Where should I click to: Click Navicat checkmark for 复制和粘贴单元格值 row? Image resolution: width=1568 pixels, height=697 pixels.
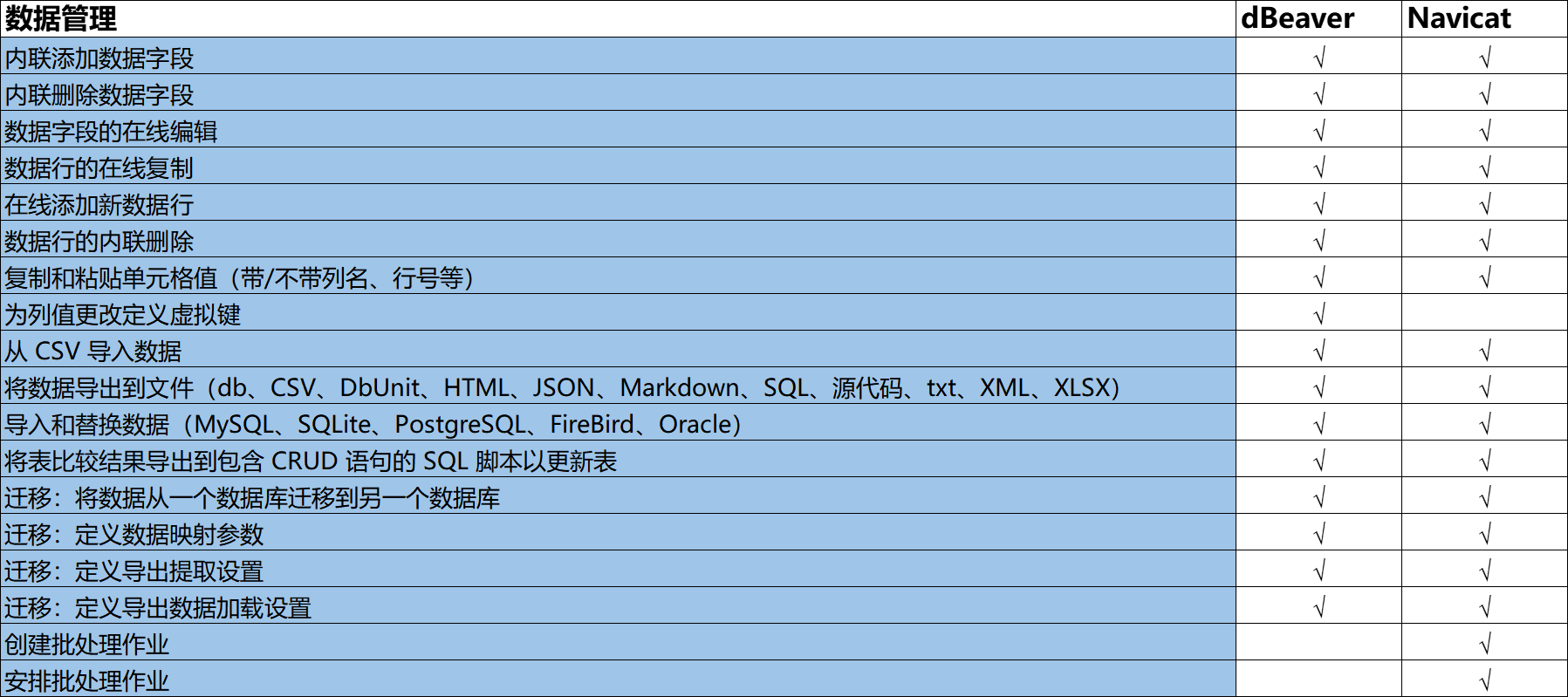coord(1484,277)
